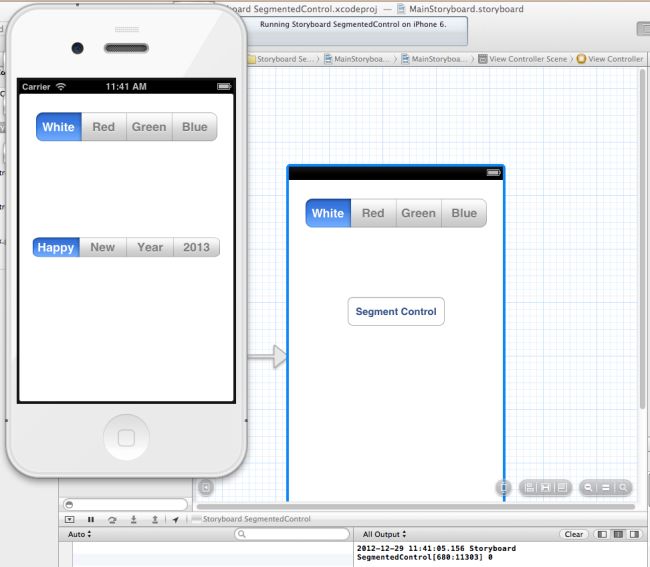Open Storyboard Se... project breadcrumb
650x567 pixels.
(x=280, y=59)
